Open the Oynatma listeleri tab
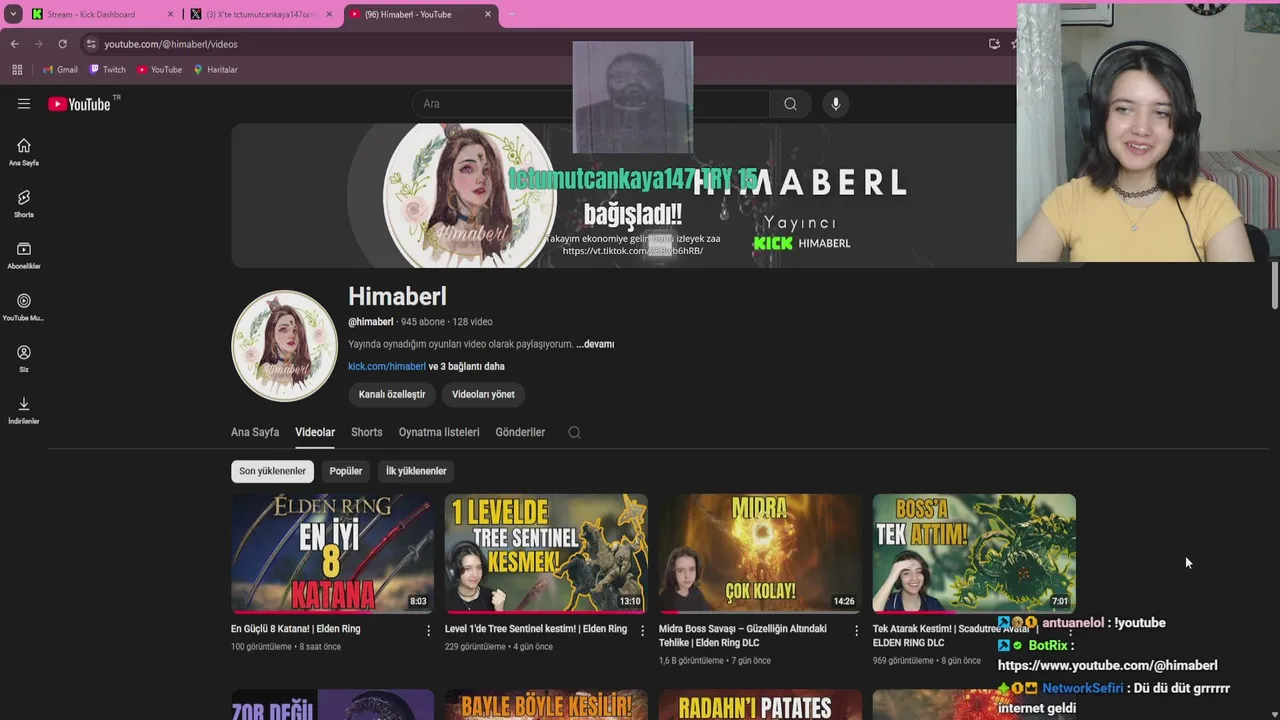Screen dimensions: 1280x720 439,432
